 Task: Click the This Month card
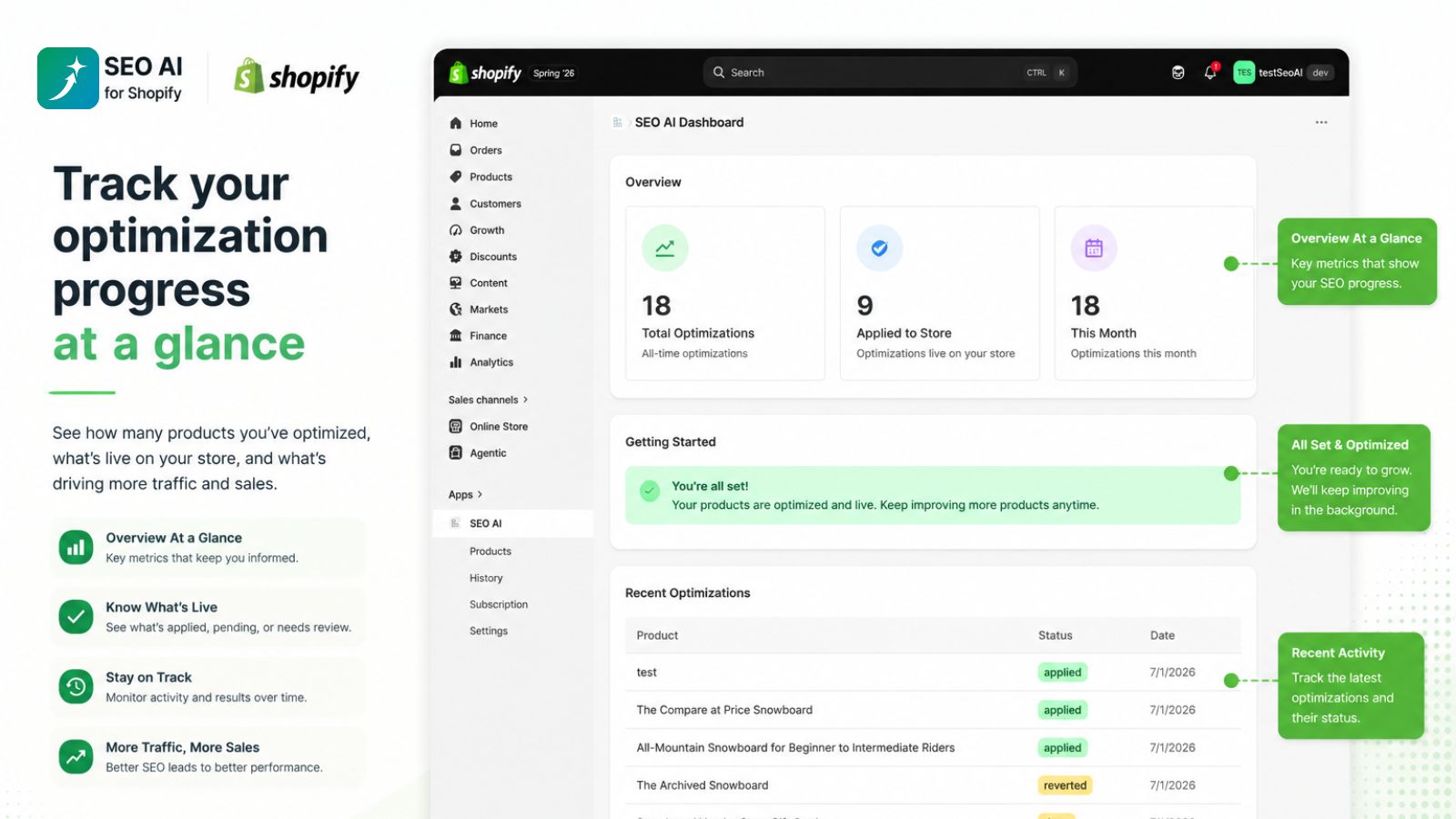pos(1154,293)
